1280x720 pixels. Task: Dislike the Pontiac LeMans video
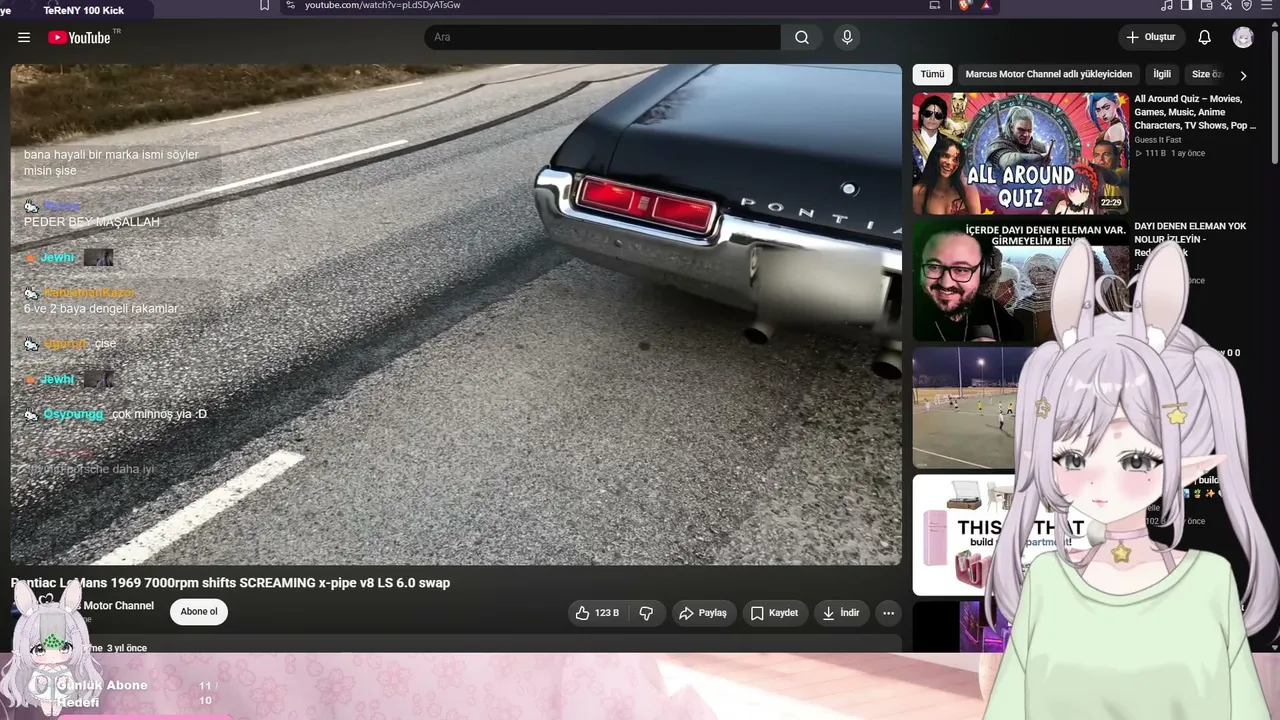(646, 613)
